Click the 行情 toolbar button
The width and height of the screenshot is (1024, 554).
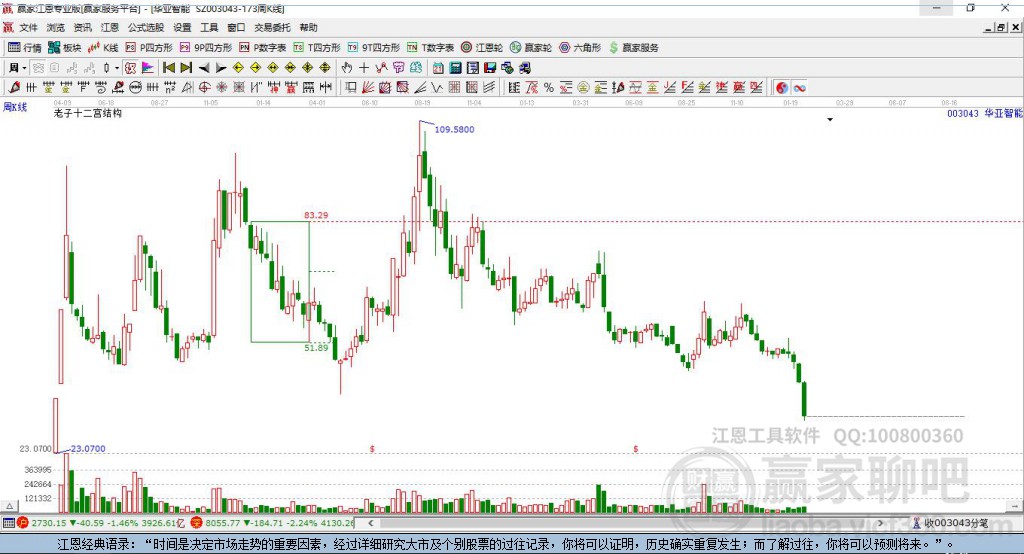25,48
